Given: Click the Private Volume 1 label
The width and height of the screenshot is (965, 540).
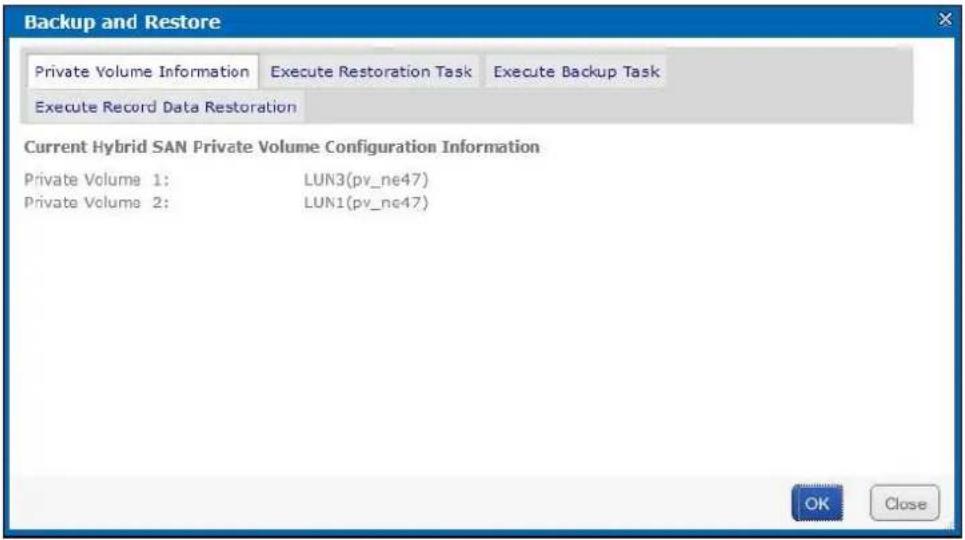Looking at the screenshot, I should [x=97, y=180].
